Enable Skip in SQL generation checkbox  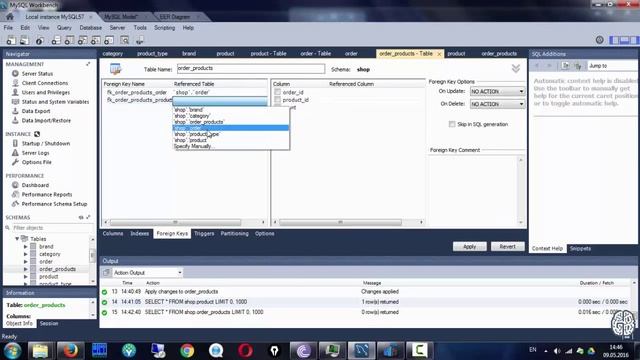coord(452,124)
